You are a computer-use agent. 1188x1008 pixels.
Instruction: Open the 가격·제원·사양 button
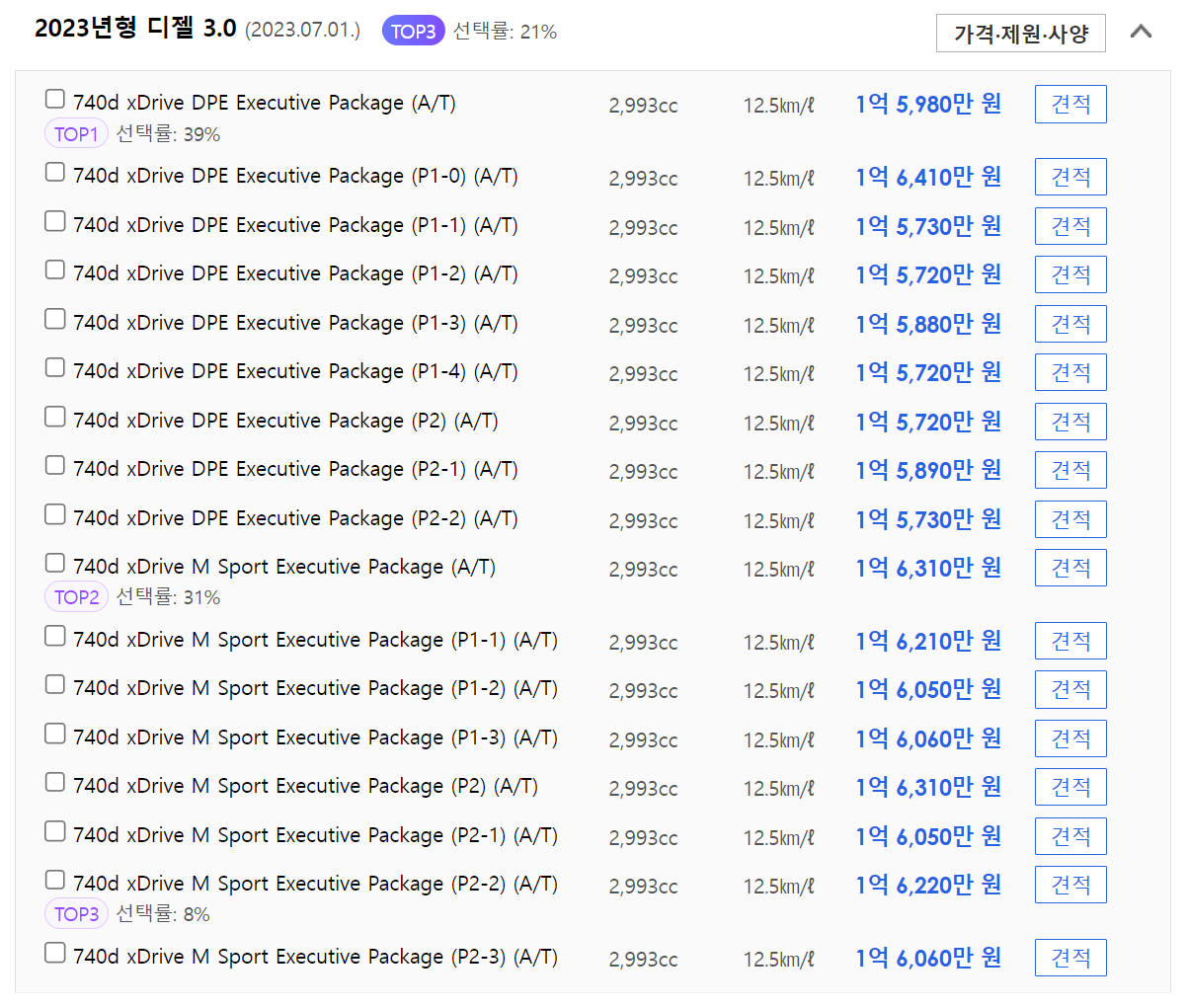tap(1021, 34)
